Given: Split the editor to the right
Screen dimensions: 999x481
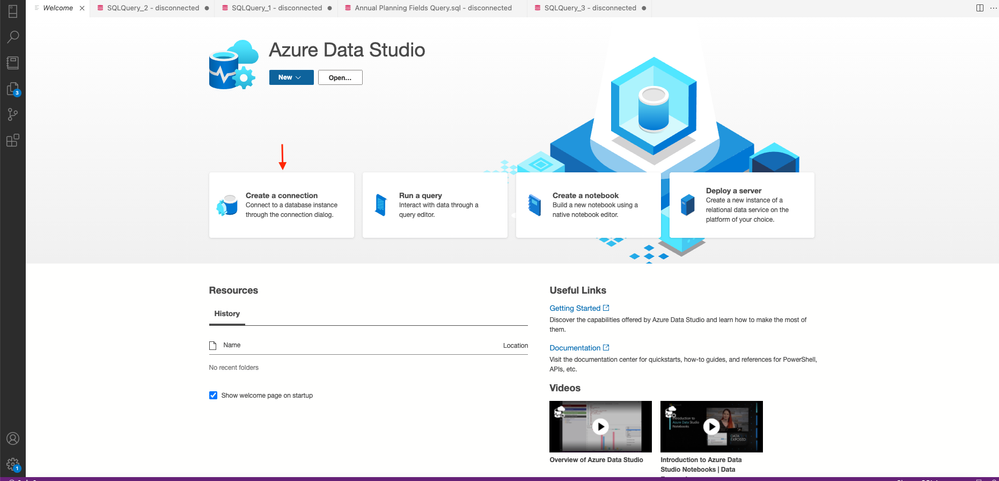Looking at the screenshot, I should tap(980, 8).
